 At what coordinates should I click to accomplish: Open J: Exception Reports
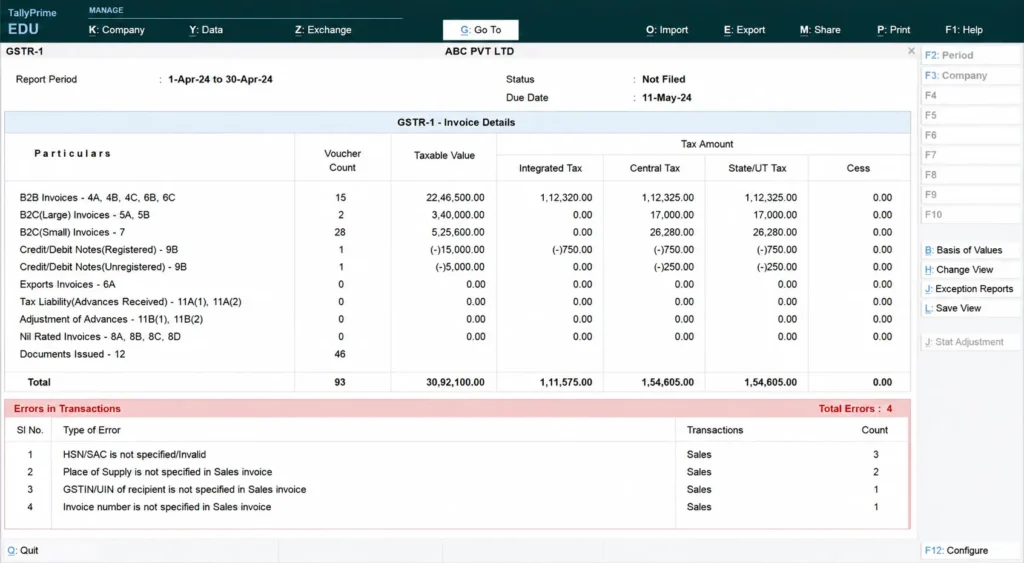tap(970, 289)
